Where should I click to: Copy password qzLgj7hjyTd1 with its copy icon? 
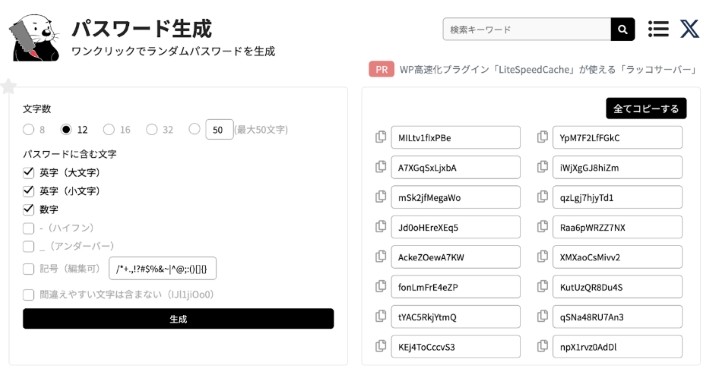click(x=542, y=196)
